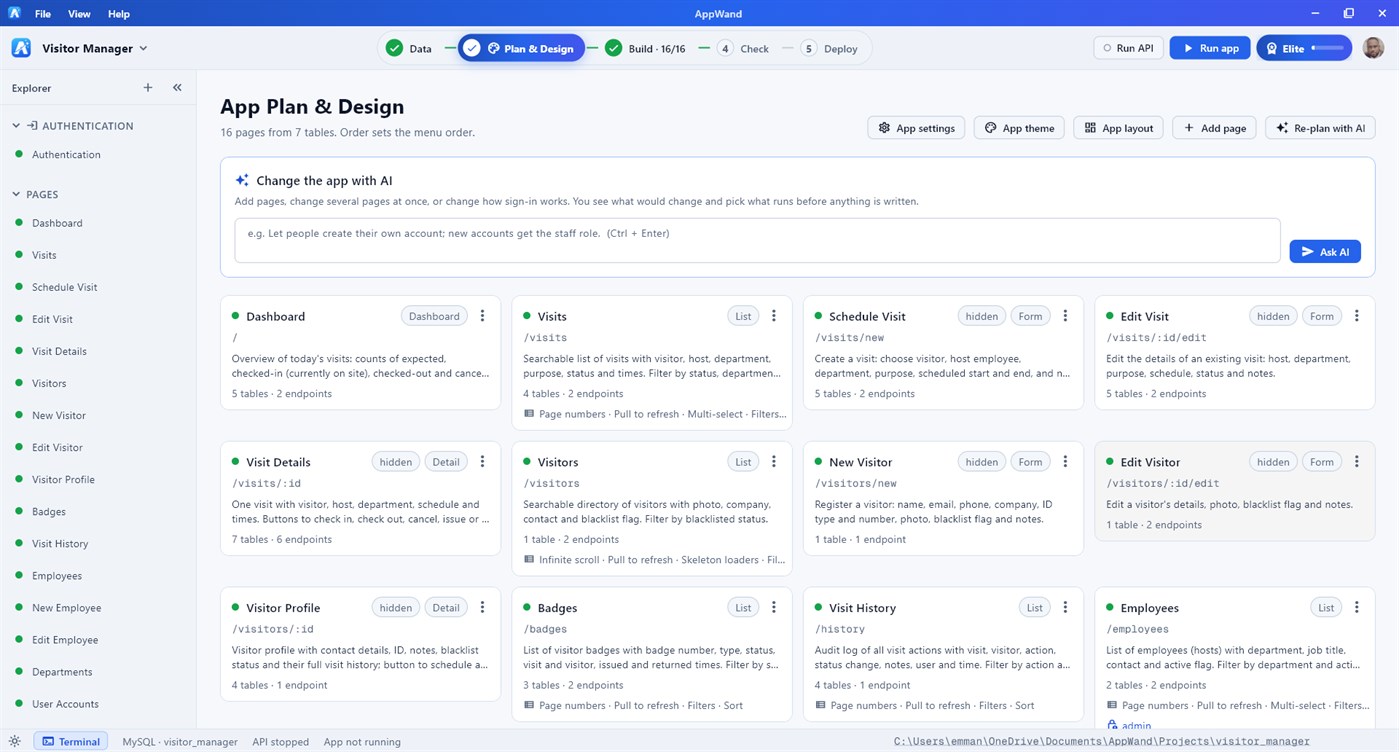Click the Run API button
The width and height of the screenshot is (1399, 752).
[x=1128, y=48]
